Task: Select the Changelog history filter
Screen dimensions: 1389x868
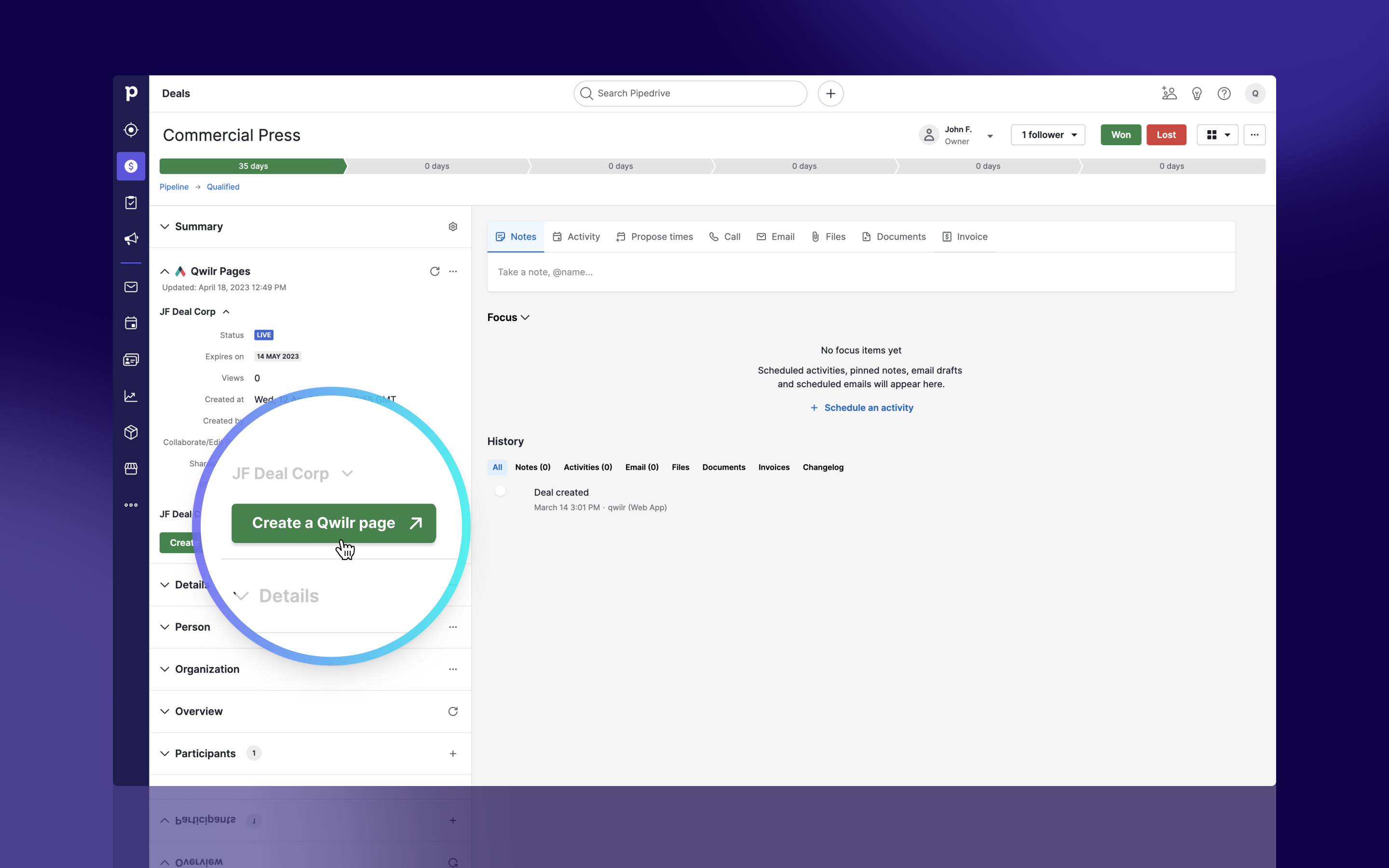Action: tap(822, 467)
